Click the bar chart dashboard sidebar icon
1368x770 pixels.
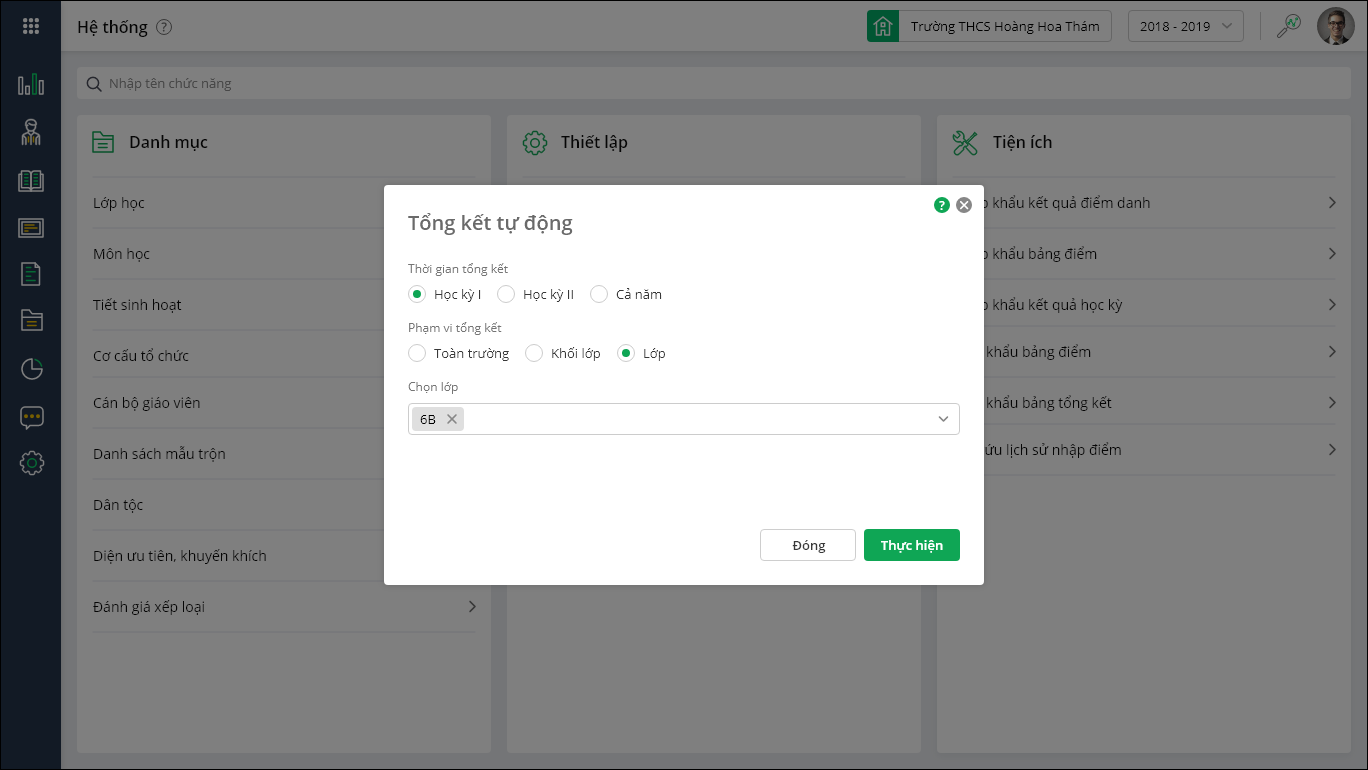[31, 84]
